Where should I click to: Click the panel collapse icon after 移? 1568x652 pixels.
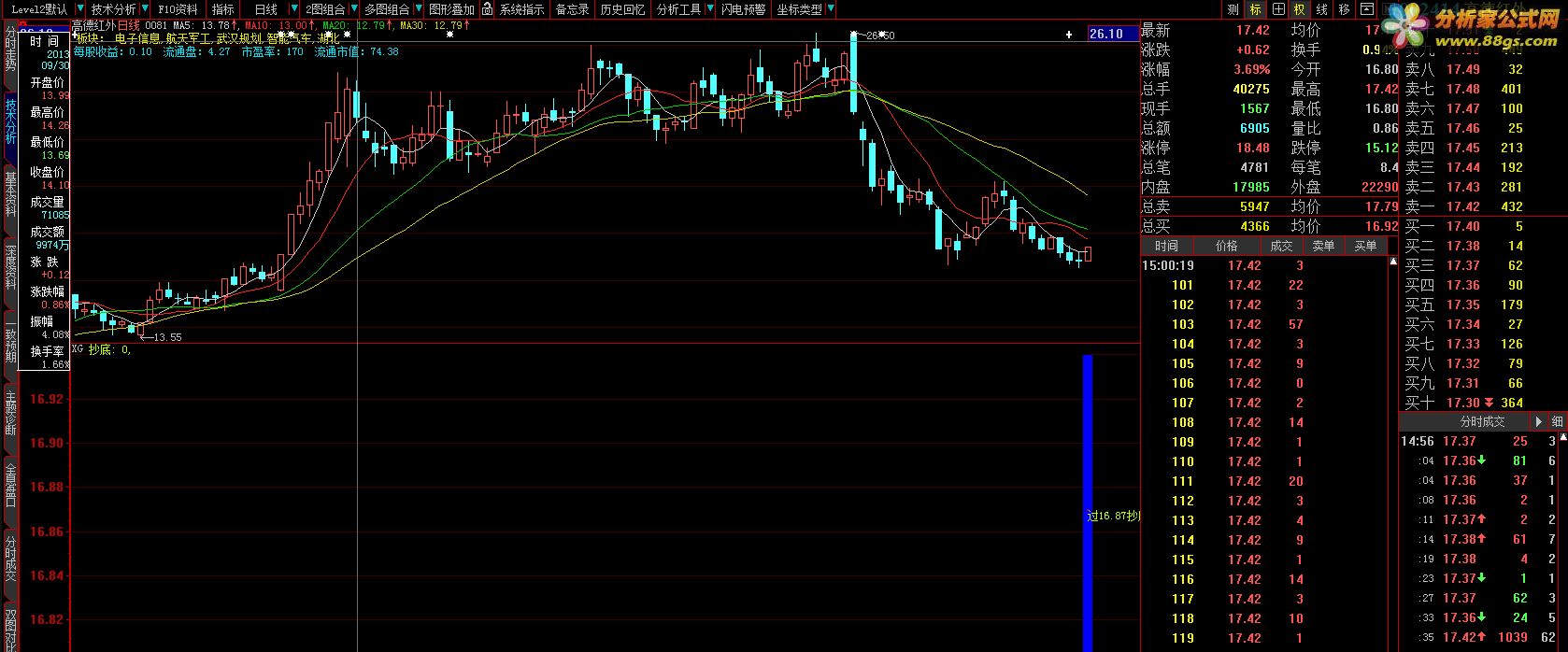[x=1365, y=9]
